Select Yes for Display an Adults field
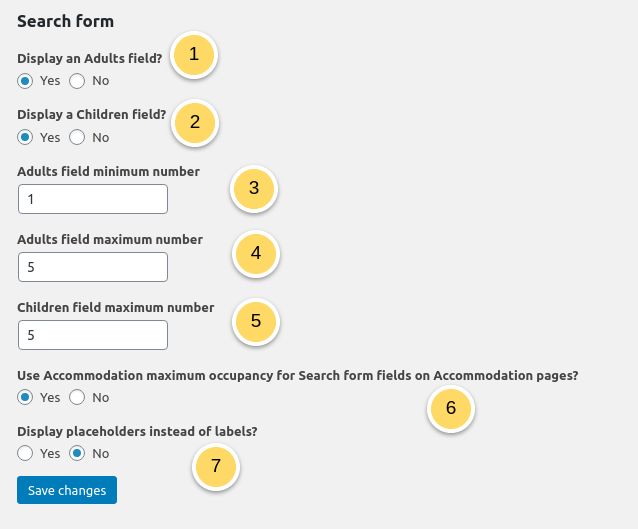This screenshot has height=529, width=638. [25, 81]
